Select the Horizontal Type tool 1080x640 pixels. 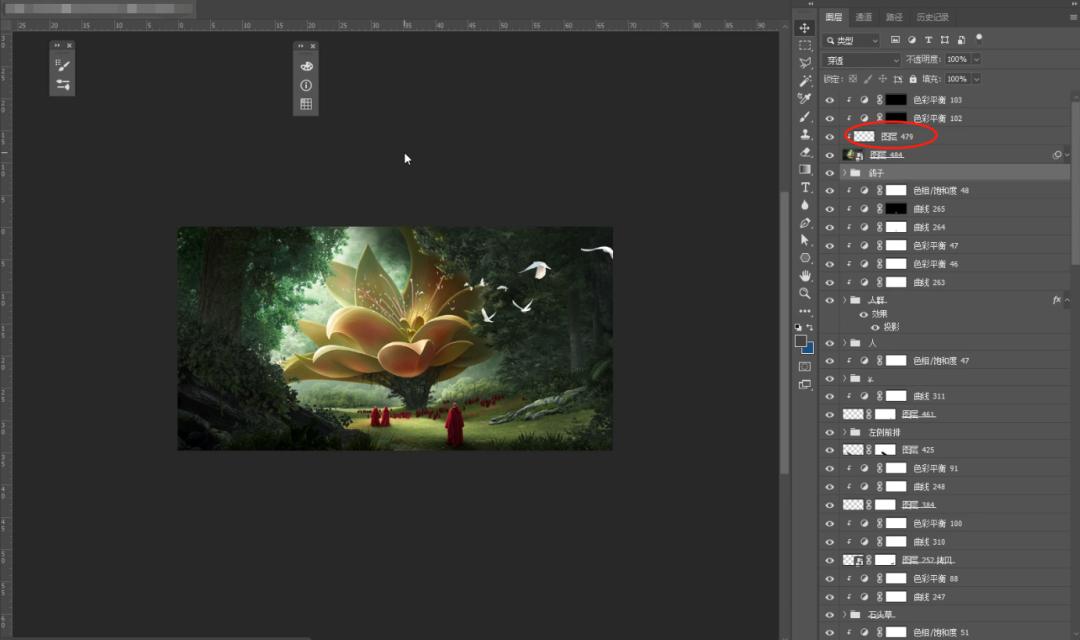[x=805, y=187]
